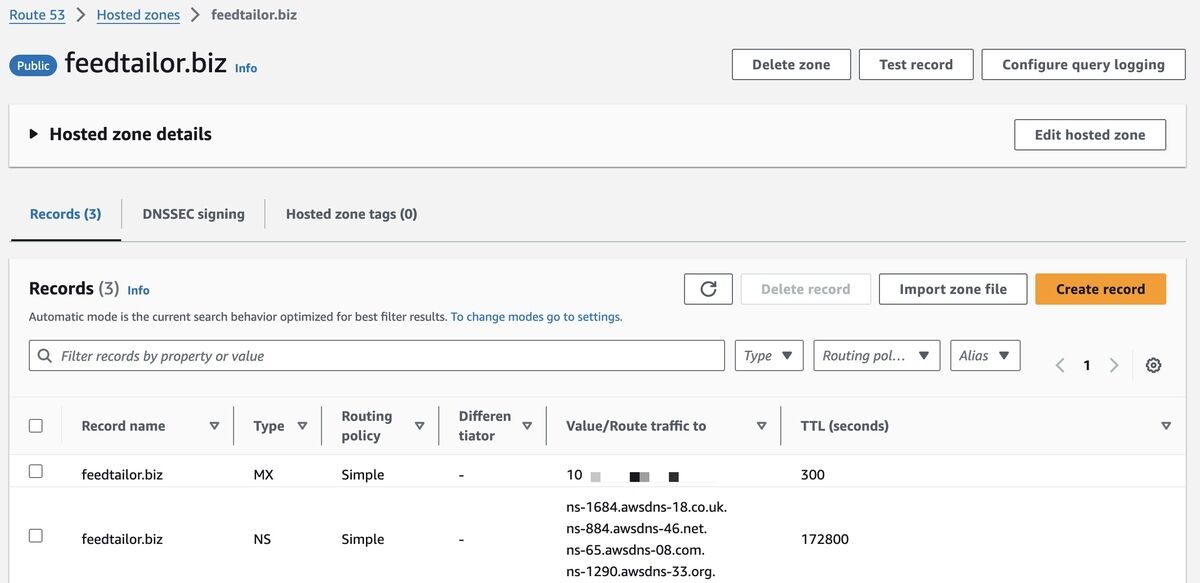
Task: Click the ns-65.awsdns-08.com. value
Action: (635, 550)
